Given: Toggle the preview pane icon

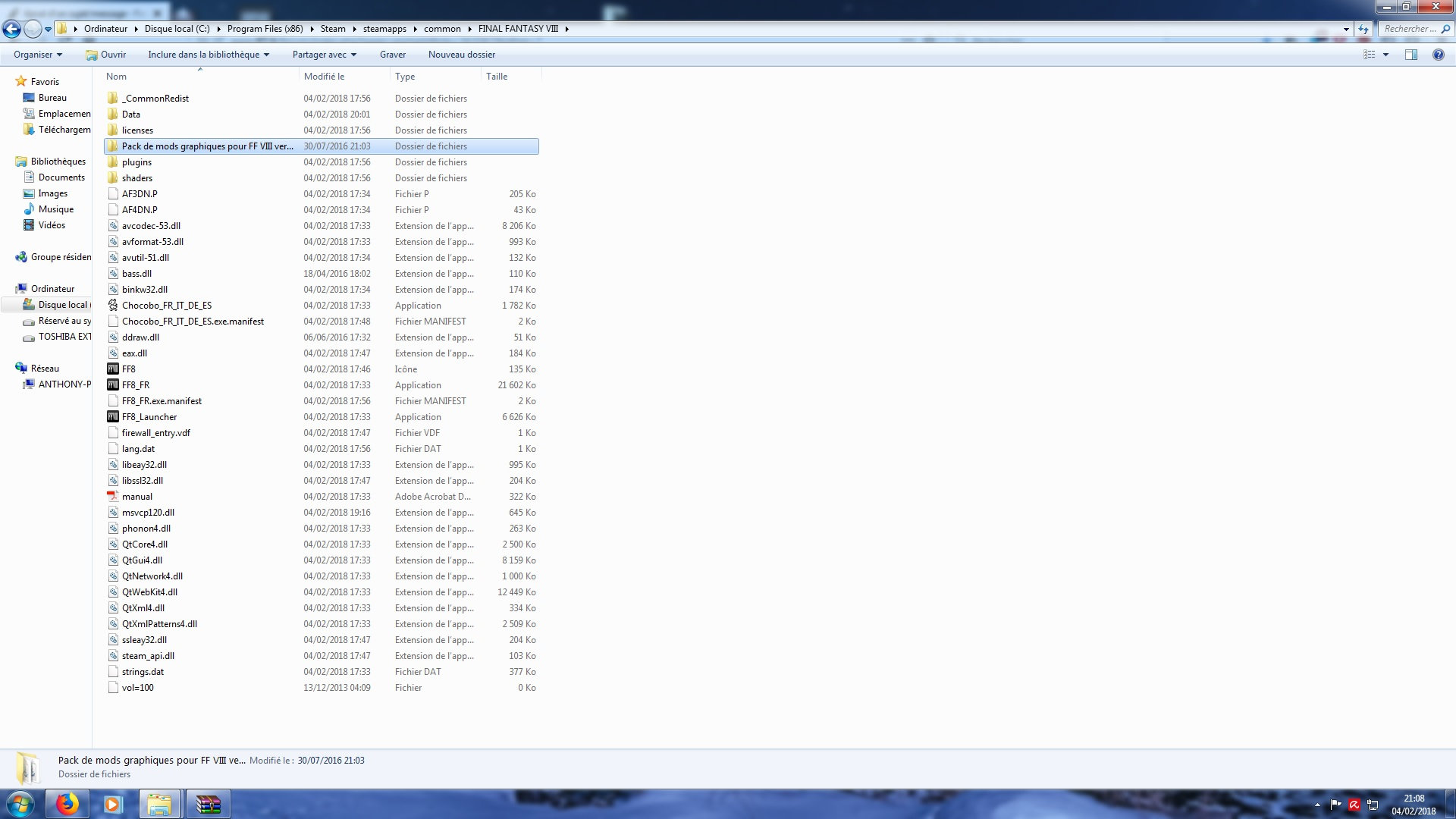Looking at the screenshot, I should coord(1410,55).
